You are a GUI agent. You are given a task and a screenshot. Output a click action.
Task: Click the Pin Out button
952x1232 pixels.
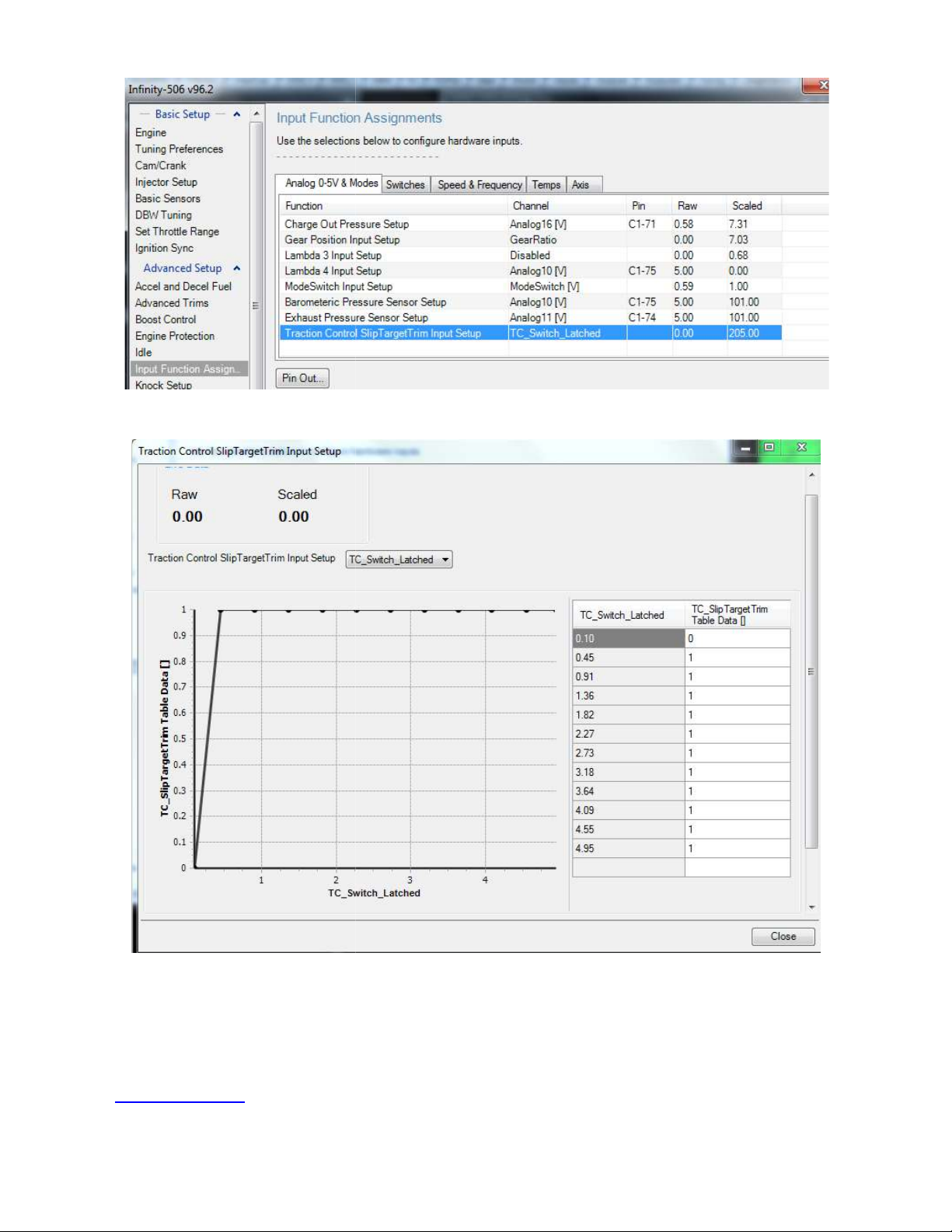[x=302, y=379]
